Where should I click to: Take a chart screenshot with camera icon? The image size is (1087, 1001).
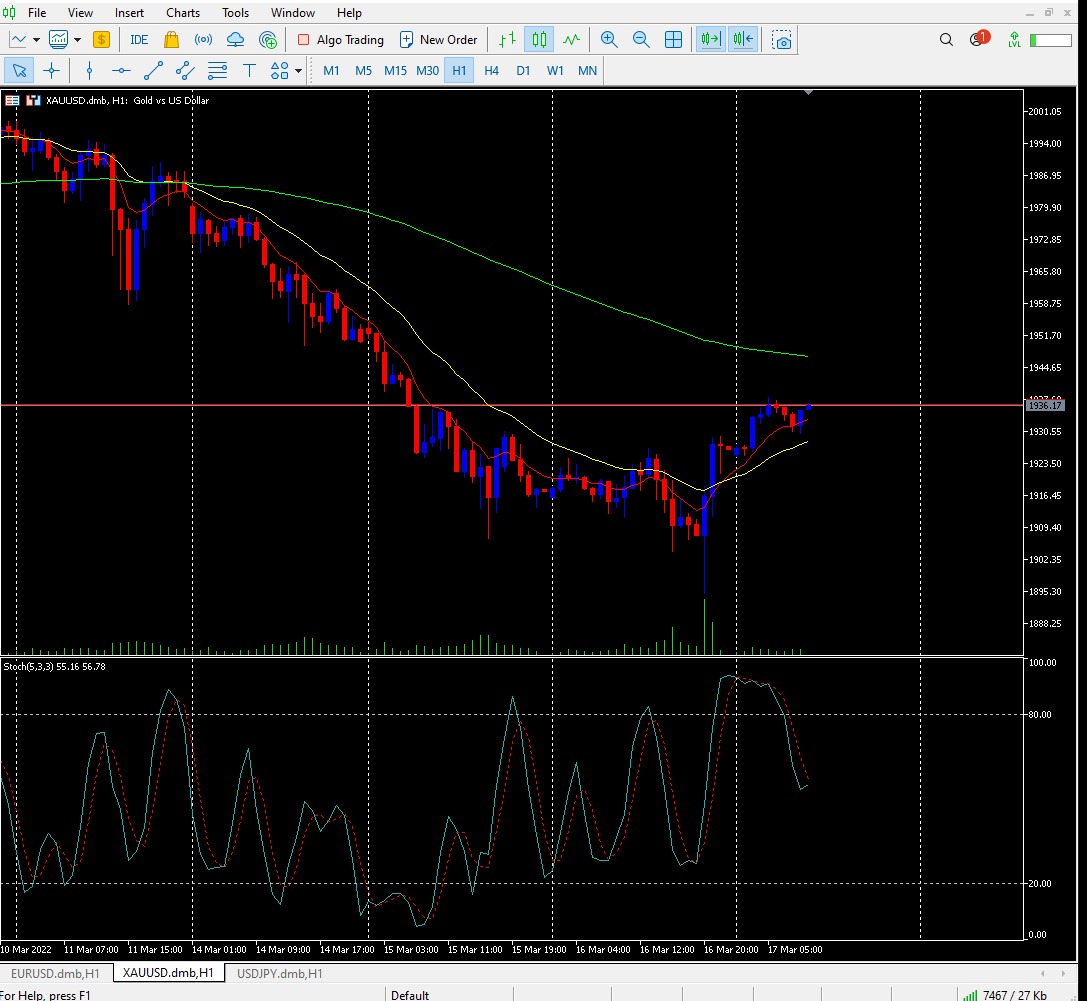click(781, 40)
